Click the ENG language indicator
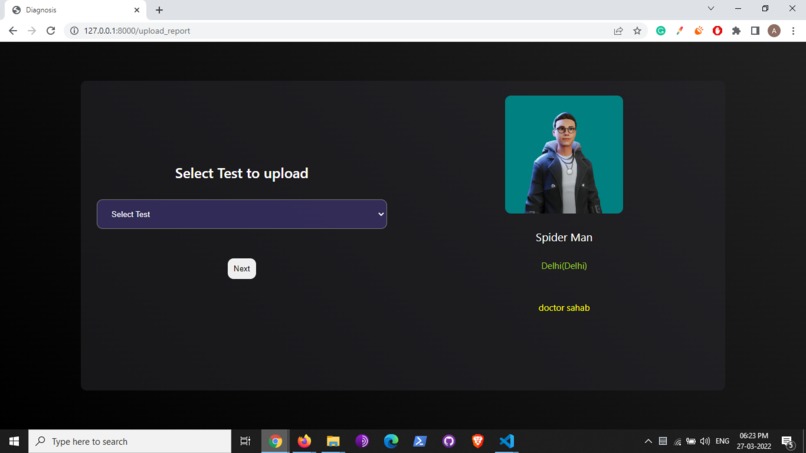806x453 pixels. tap(722, 441)
